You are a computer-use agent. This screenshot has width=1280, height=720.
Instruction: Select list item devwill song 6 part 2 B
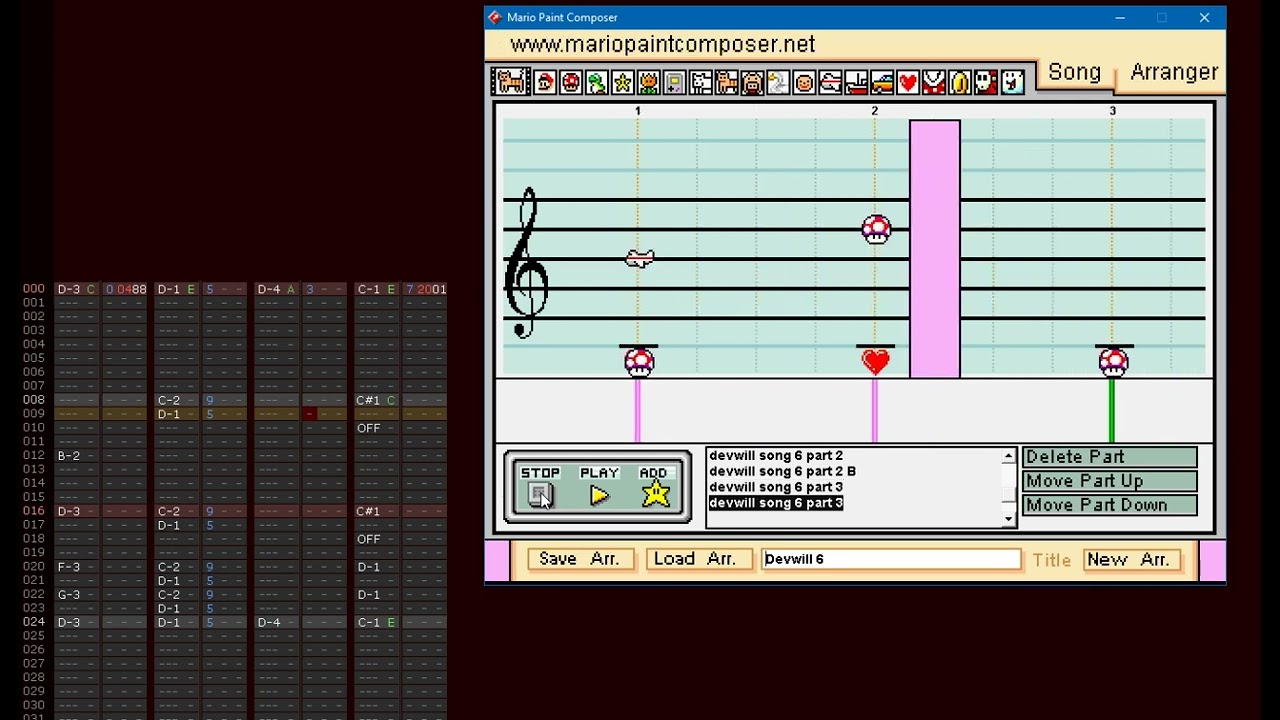tap(783, 471)
